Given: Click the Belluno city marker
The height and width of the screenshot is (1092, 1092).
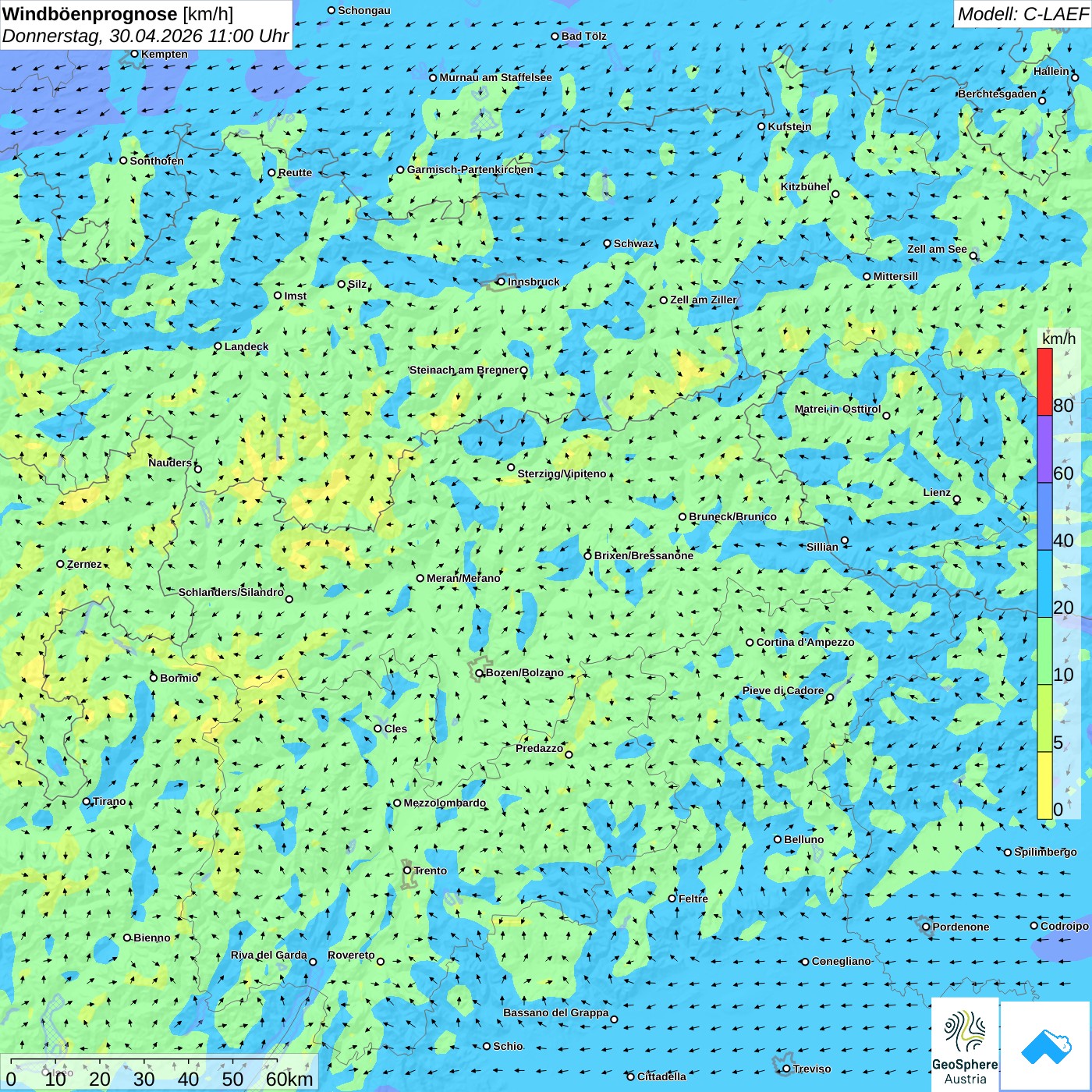Looking at the screenshot, I should (778, 839).
